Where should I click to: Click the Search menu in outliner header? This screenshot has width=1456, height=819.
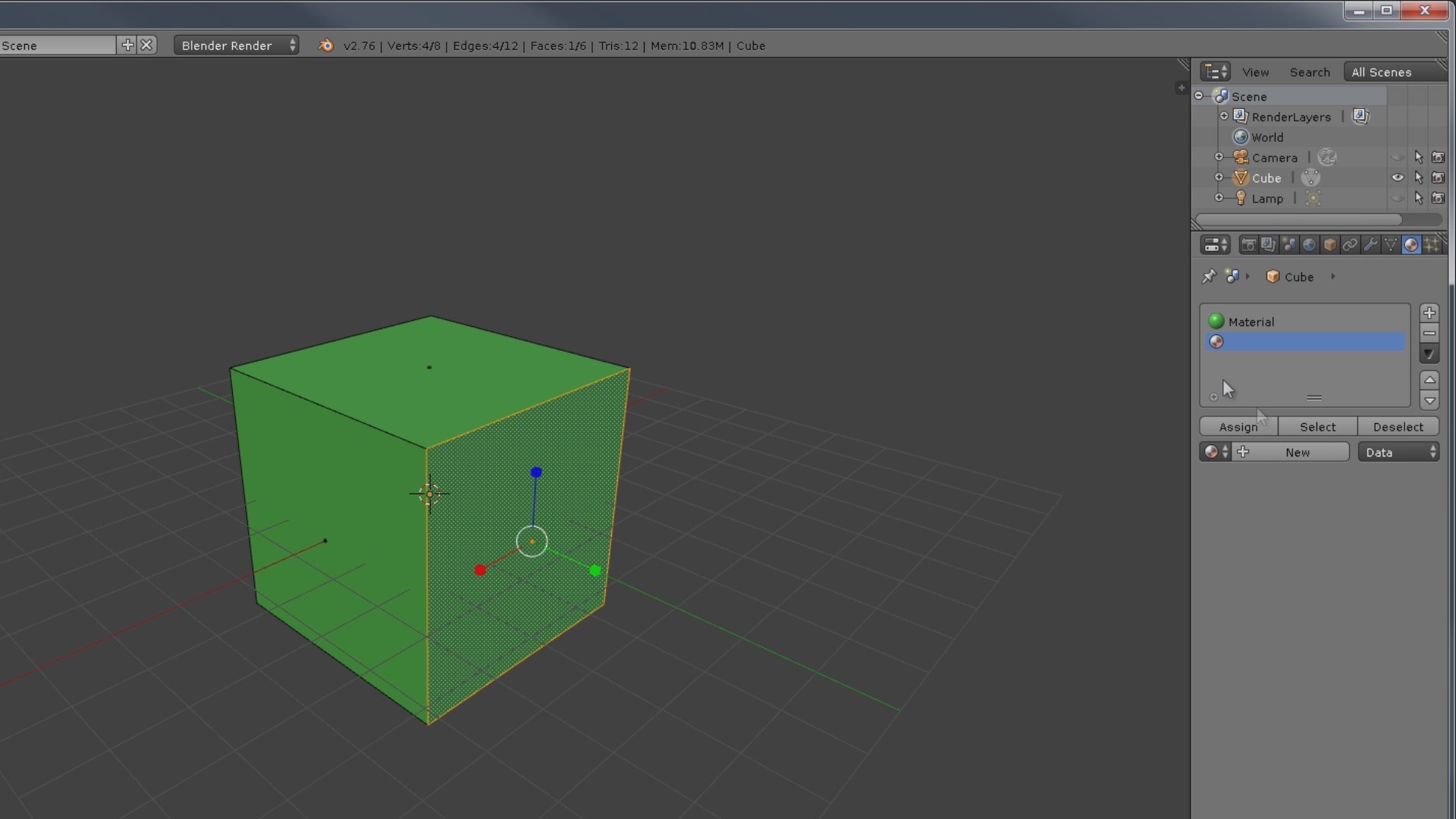coord(1310,71)
